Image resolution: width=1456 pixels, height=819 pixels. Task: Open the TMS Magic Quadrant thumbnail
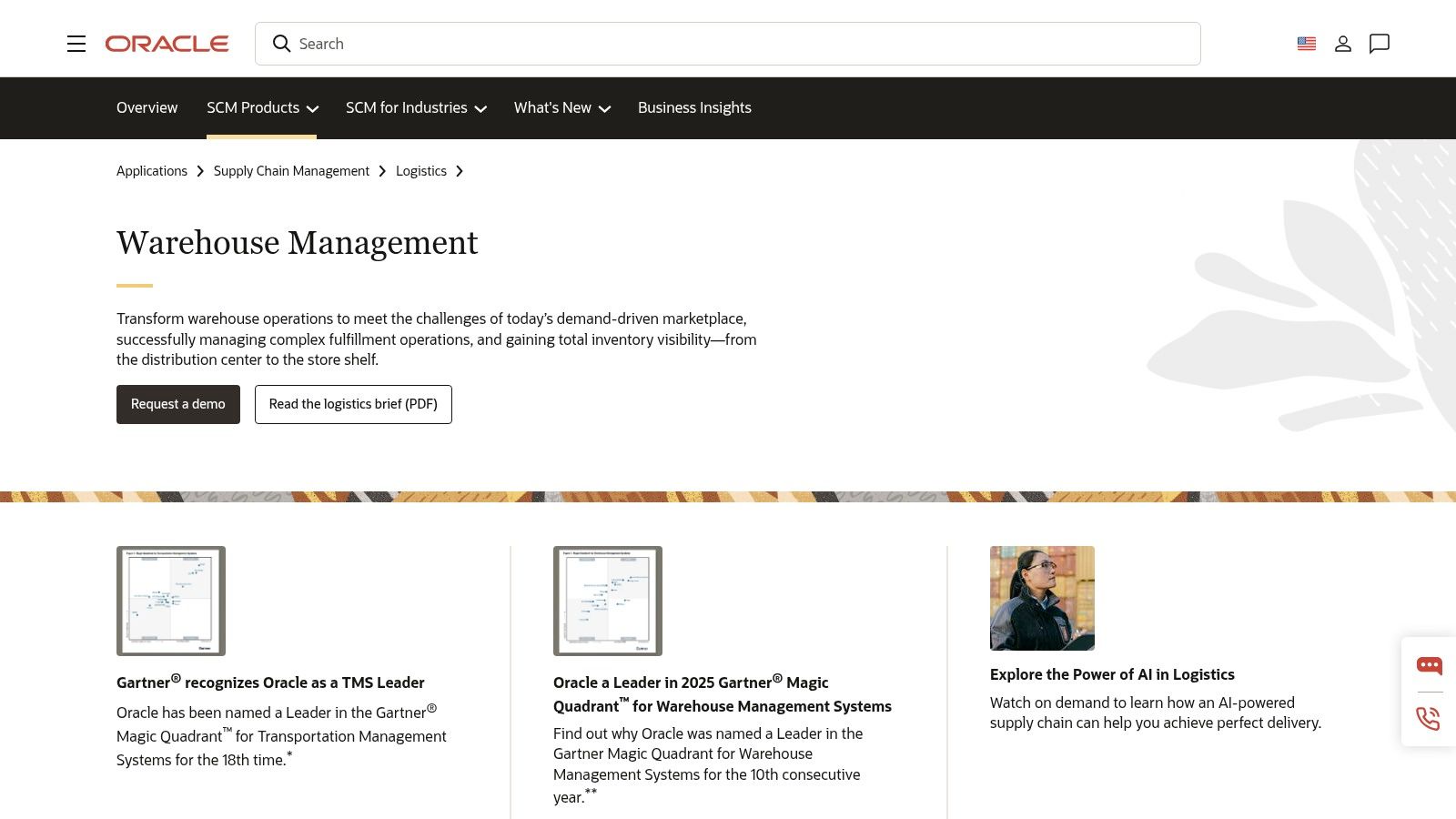tap(171, 601)
